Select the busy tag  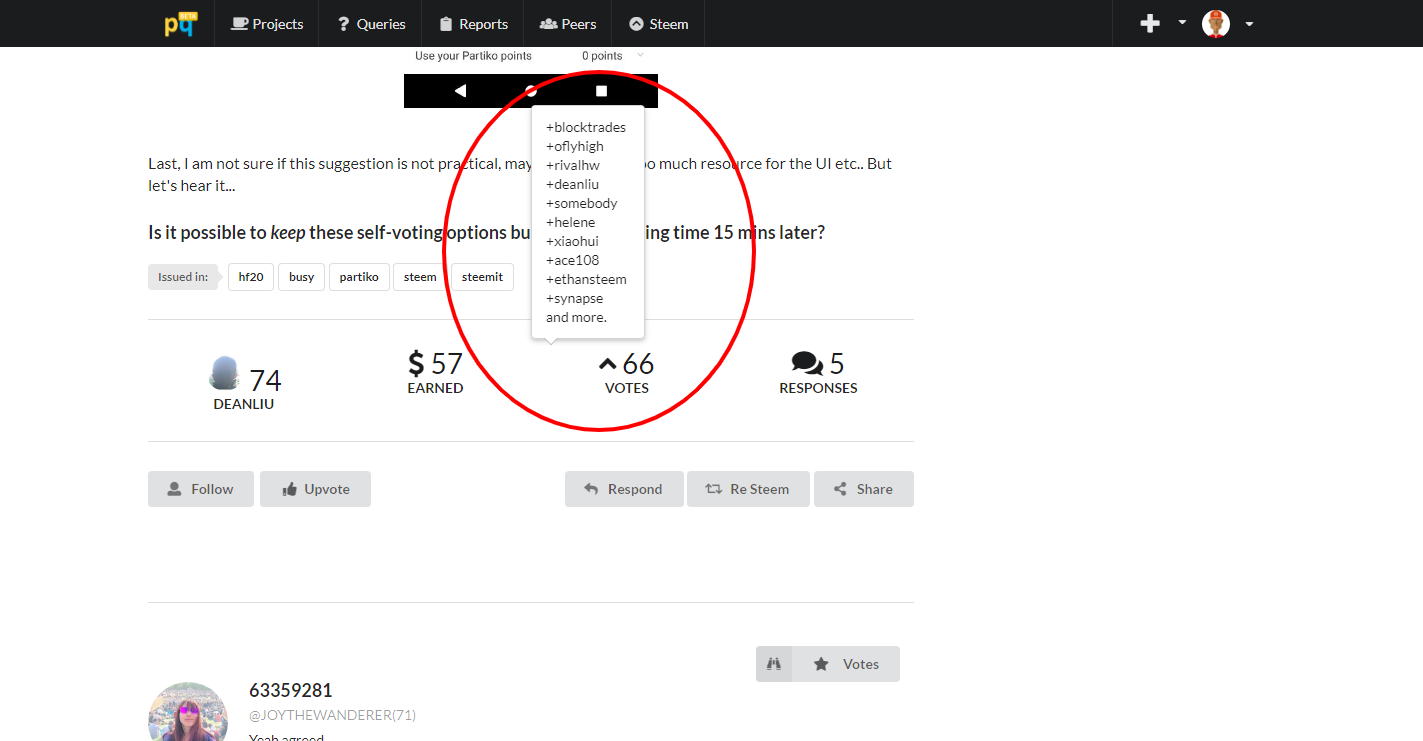(302, 277)
